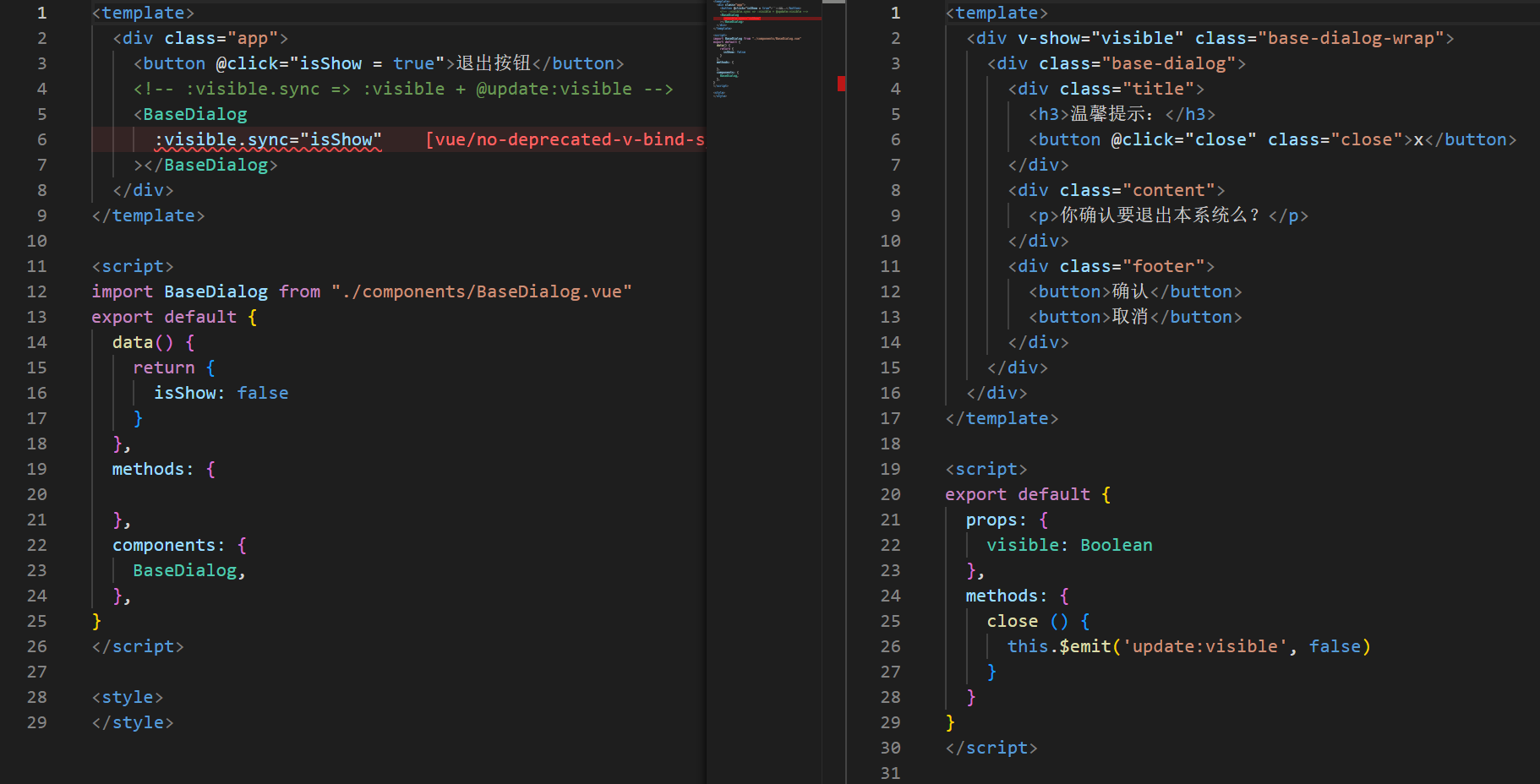Image resolution: width=1540 pixels, height=784 pixels.
Task: Click the "./components/BaseDialog.vue" import path
Action: (x=482, y=291)
